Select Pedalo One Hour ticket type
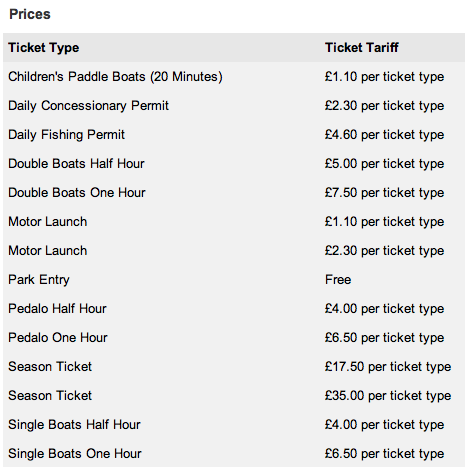 (58, 338)
